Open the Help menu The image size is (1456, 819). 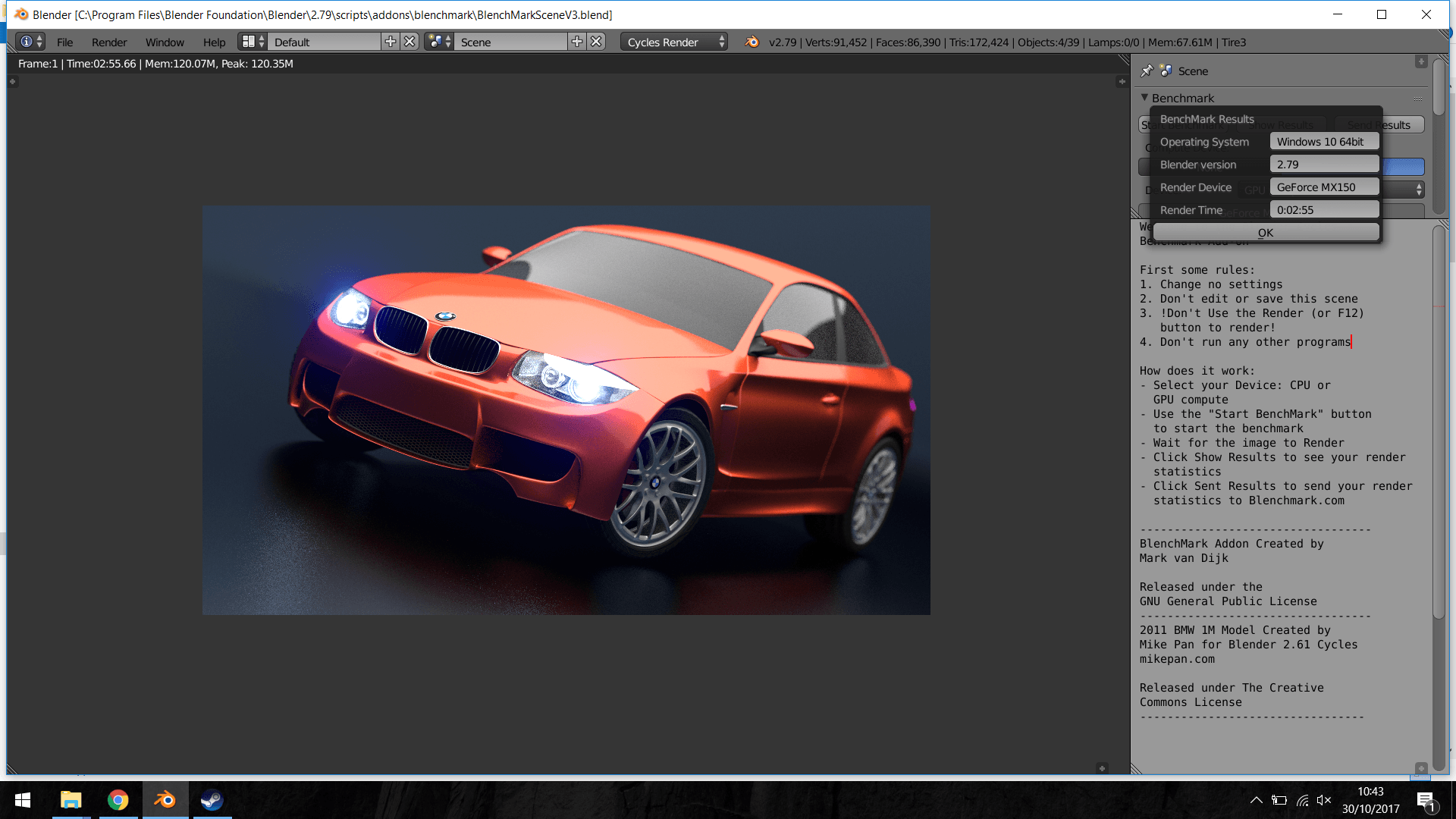(x=214, y=42)
